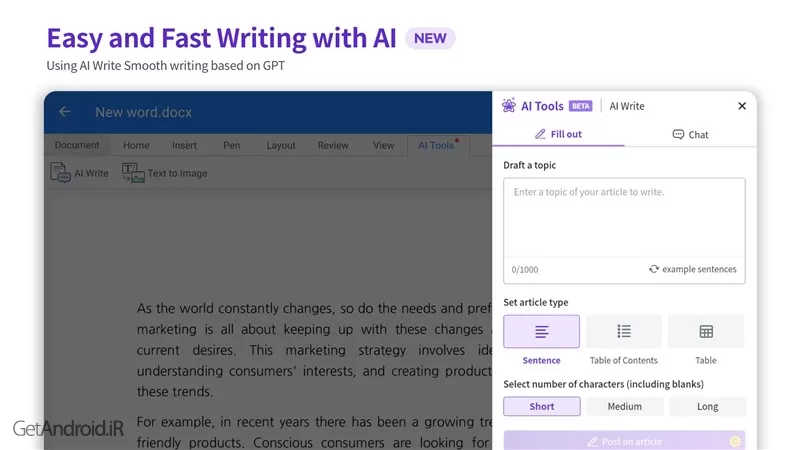Click the refresh icon for example sentences
This screenshot has height=450, width=800.
pos(654,269)
